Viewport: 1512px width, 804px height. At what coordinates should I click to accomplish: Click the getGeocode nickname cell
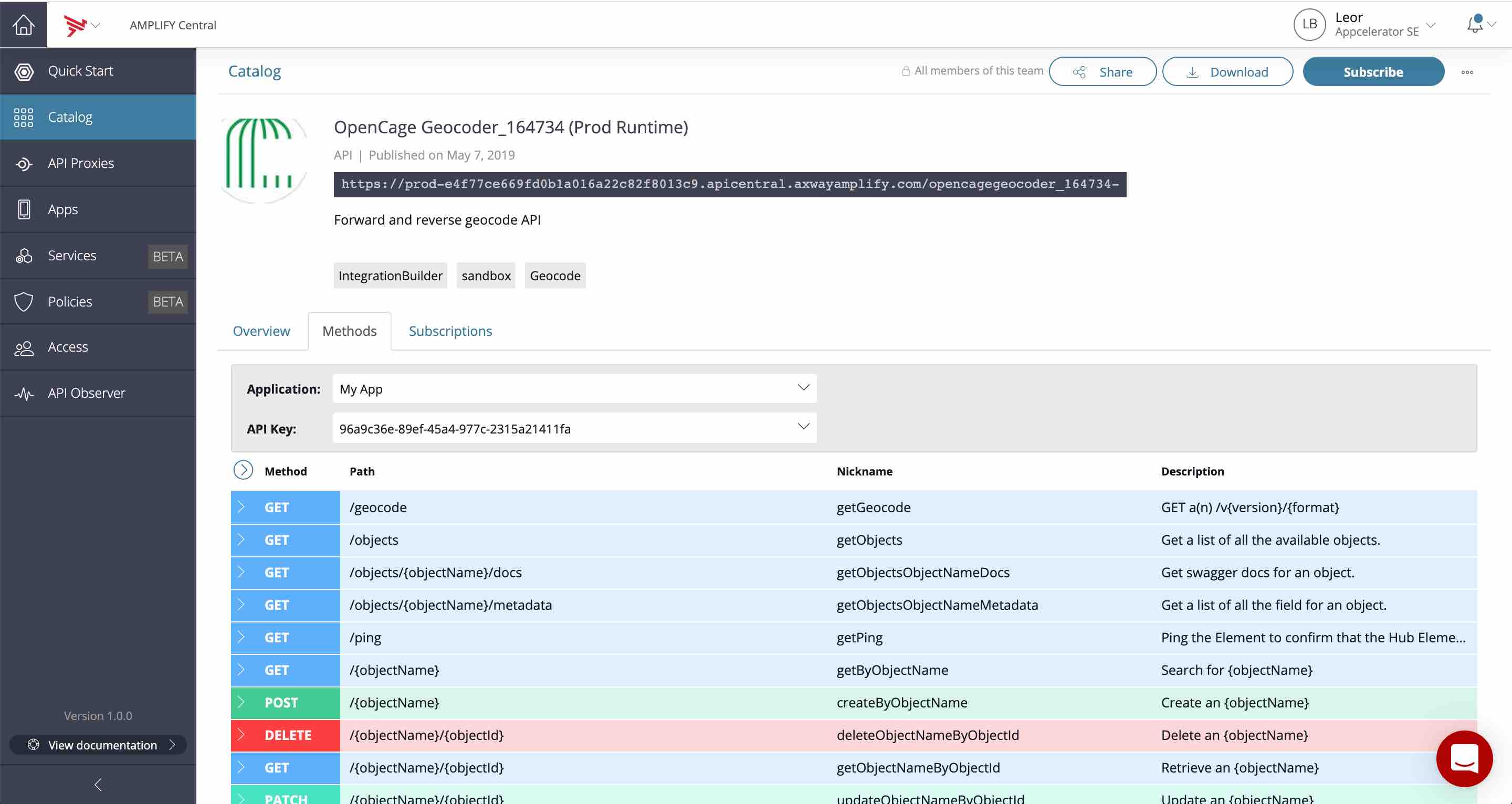874,507
